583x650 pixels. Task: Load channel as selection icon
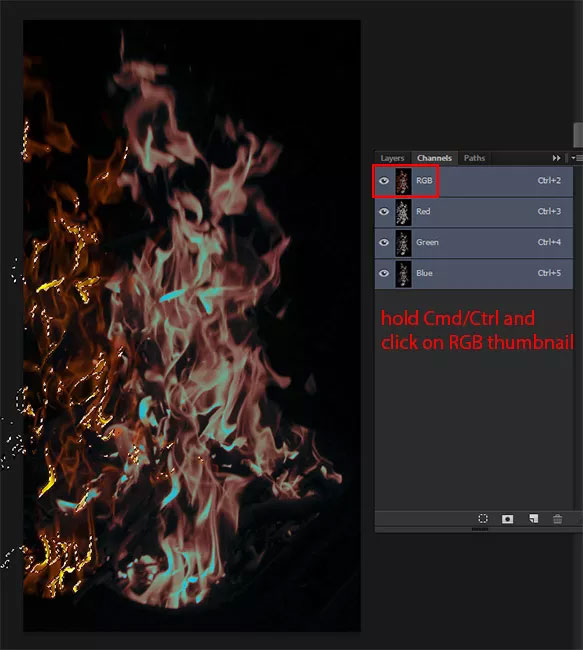point(483,519)
